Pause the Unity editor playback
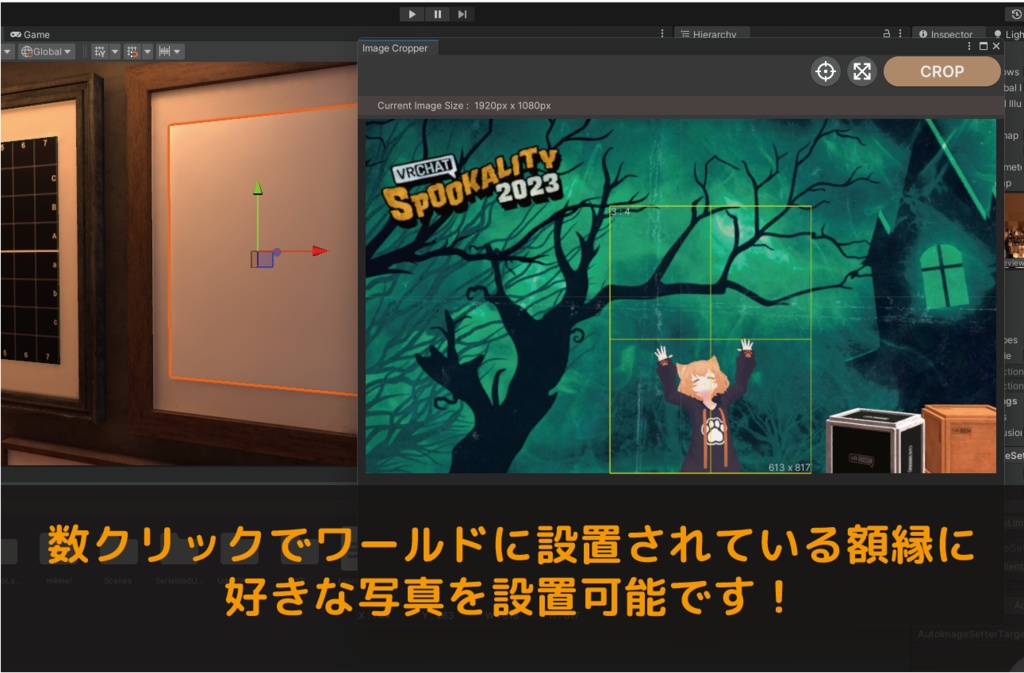The image size is (1024, 673). click(438, 14)
